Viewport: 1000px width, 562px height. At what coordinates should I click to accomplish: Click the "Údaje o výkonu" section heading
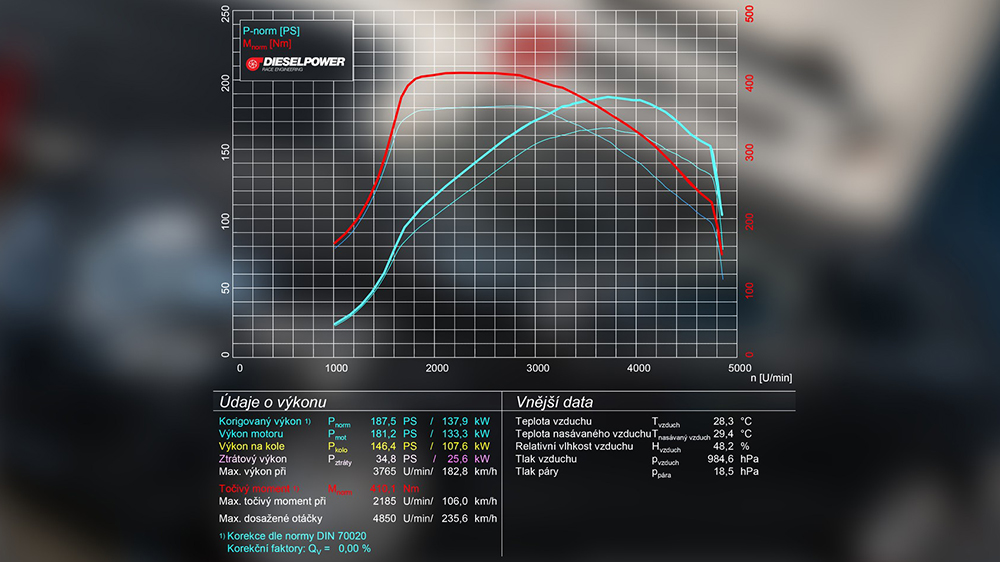(x=272, y=402)
